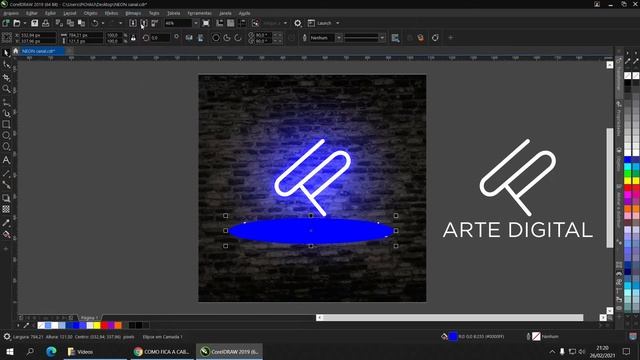Pick the yellow swatch in document palette
Screen dimensions: 640x360
(x=97, y=325)
